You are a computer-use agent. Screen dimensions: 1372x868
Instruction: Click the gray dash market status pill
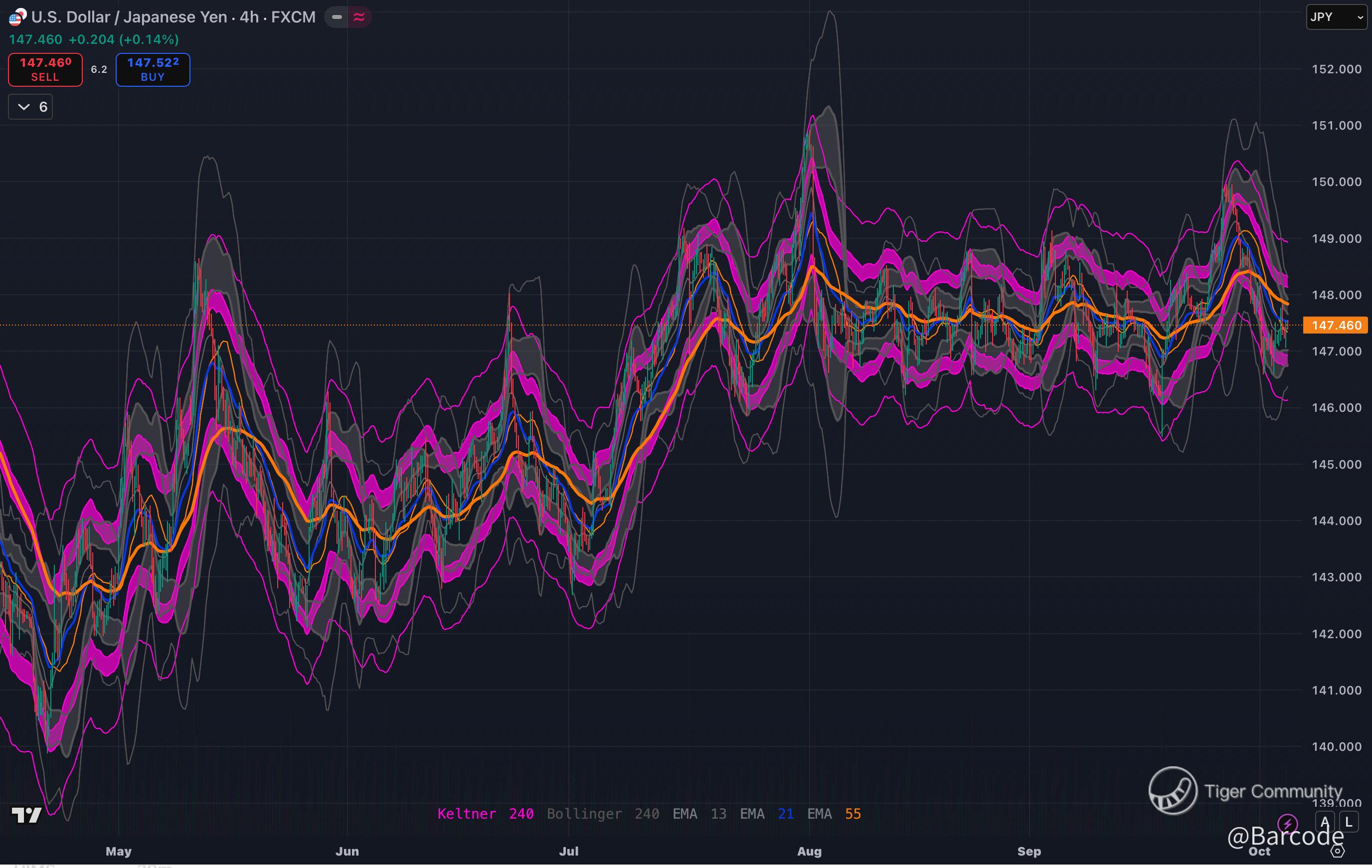[x=338, y=17]
